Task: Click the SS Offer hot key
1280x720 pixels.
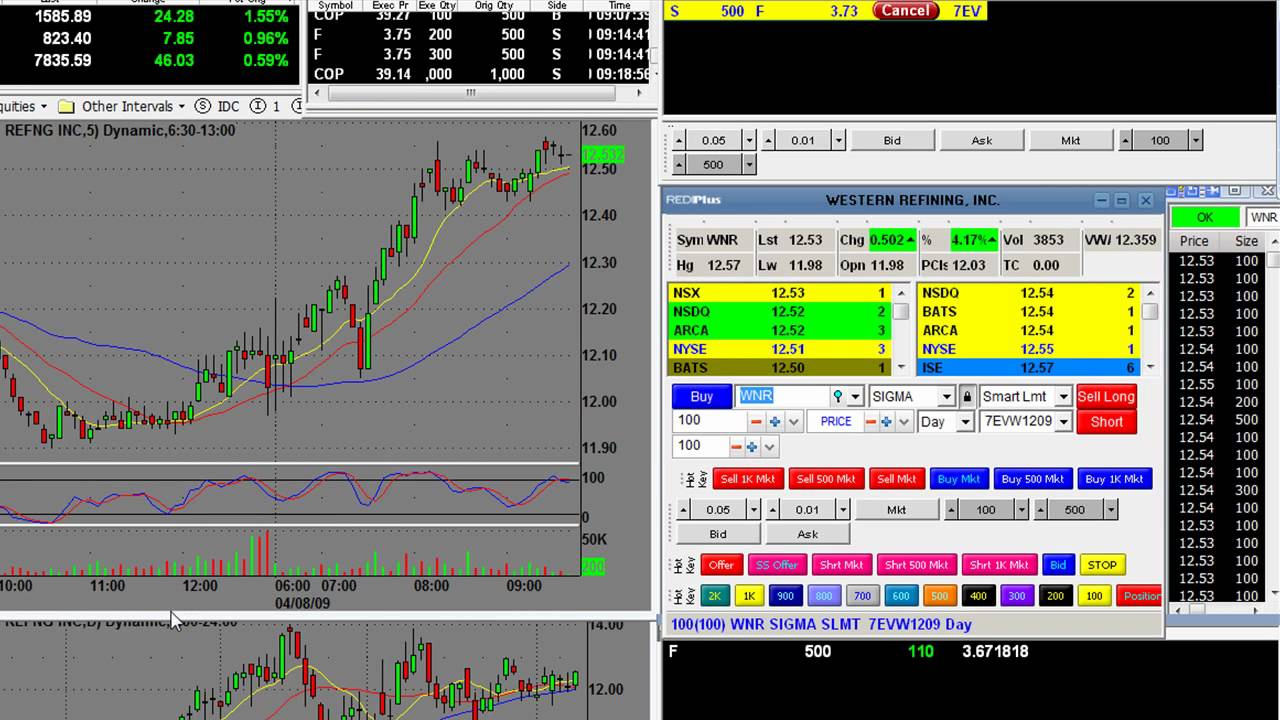Action: (777, 565)
